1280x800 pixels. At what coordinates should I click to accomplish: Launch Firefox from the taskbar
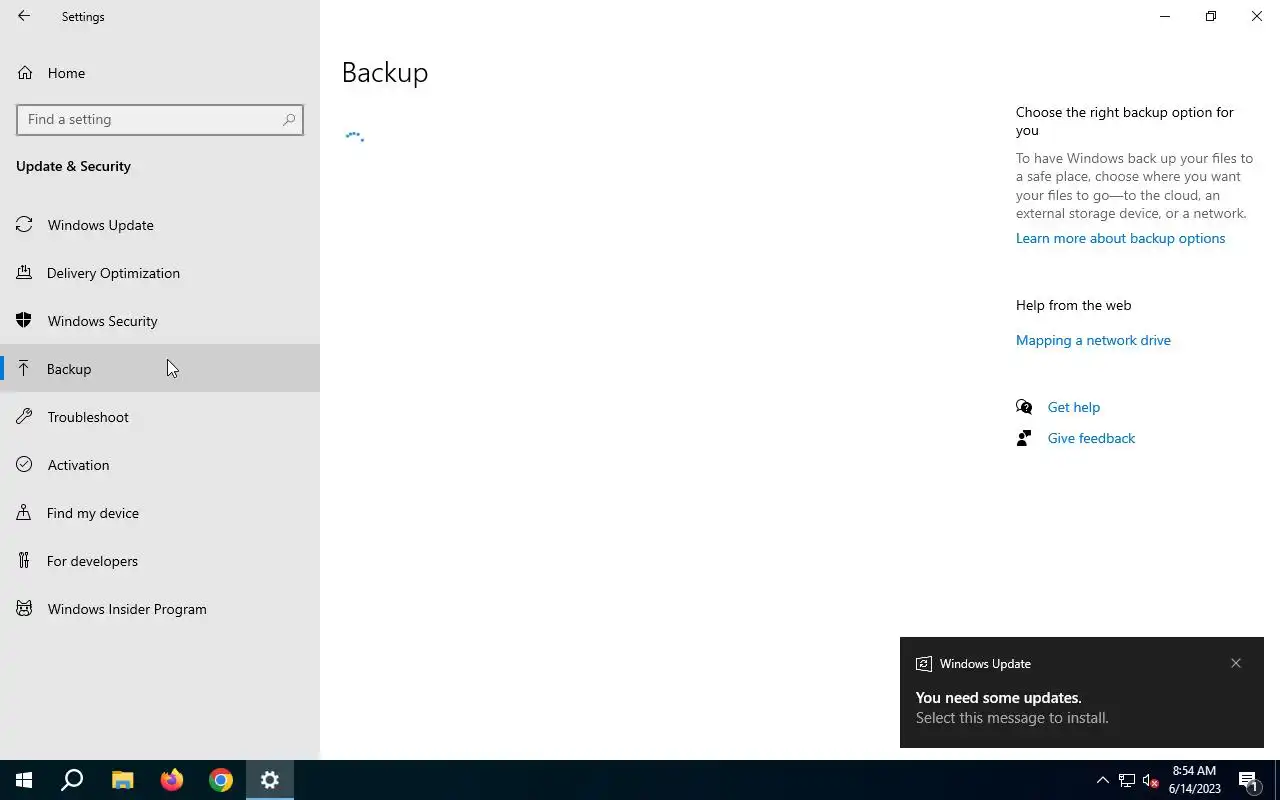(172, 780)
